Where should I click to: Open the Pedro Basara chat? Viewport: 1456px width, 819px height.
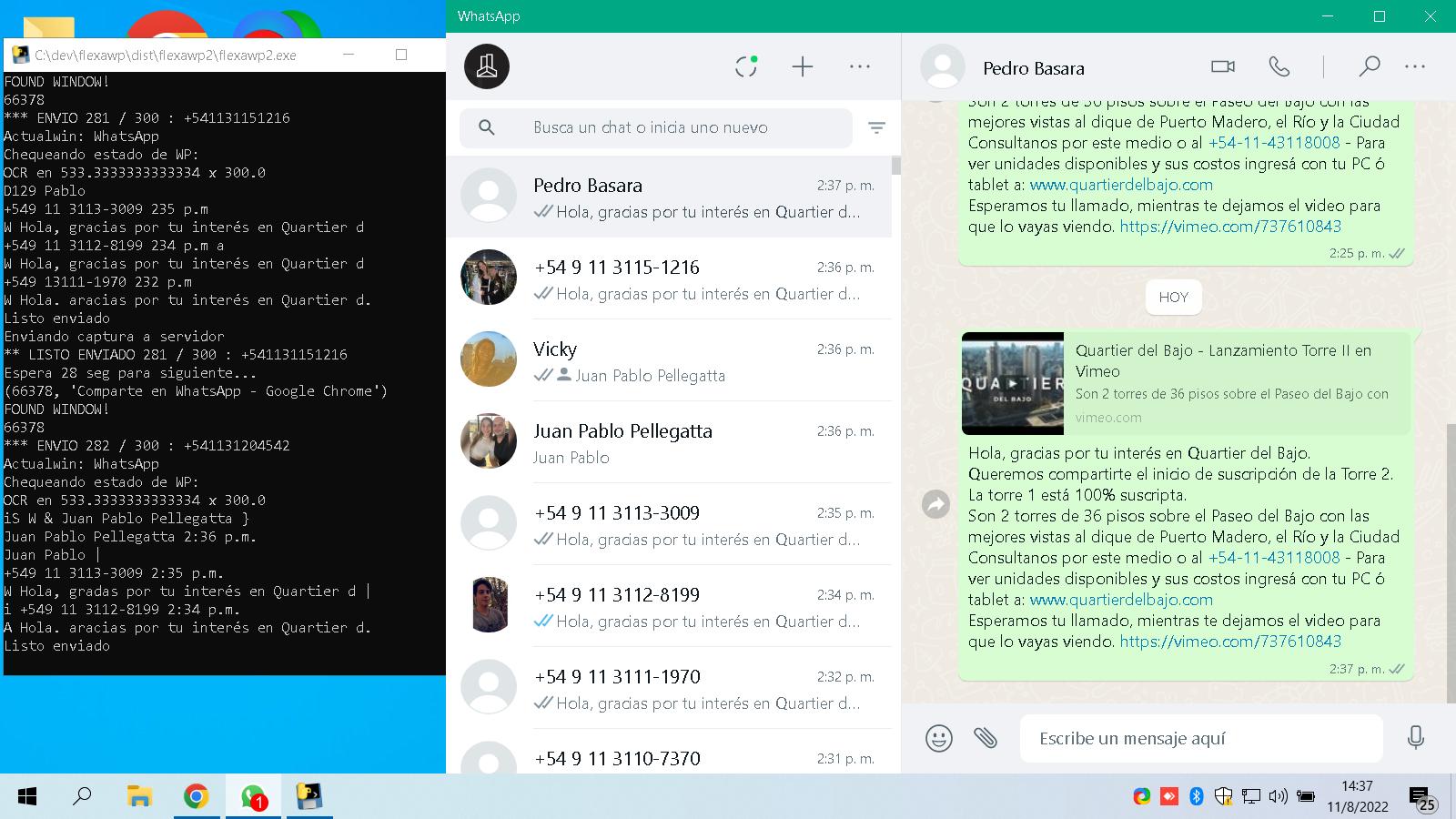(x=669, y=197)
